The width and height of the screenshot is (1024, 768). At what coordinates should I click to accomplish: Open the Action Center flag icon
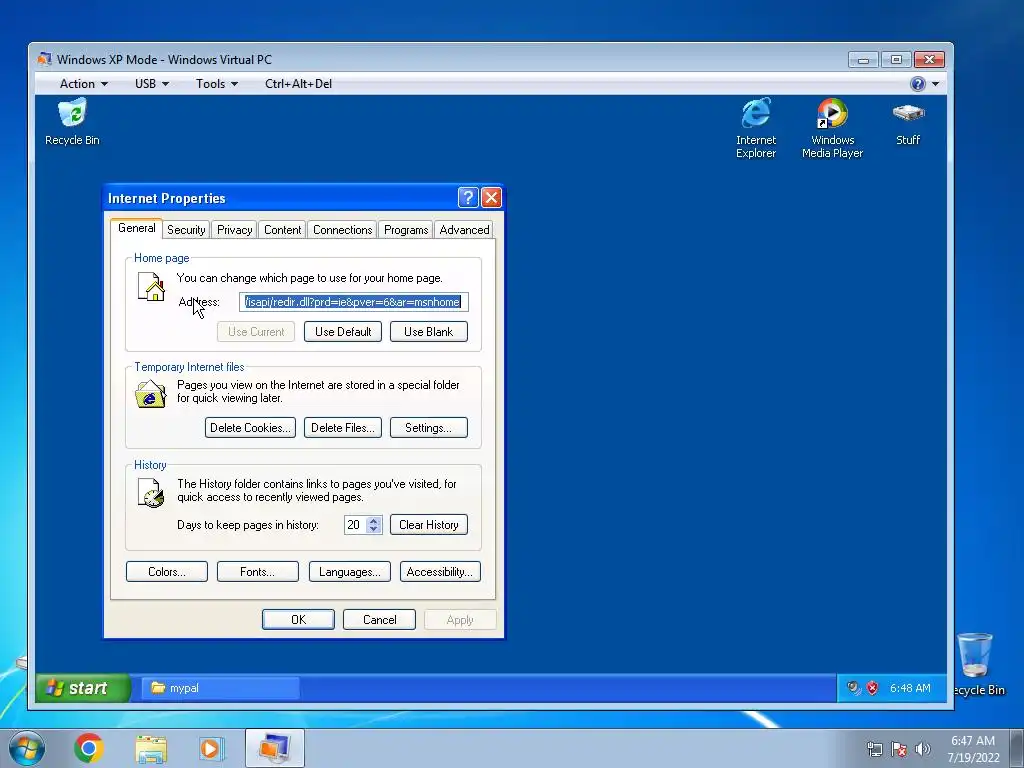coord(899,749)
